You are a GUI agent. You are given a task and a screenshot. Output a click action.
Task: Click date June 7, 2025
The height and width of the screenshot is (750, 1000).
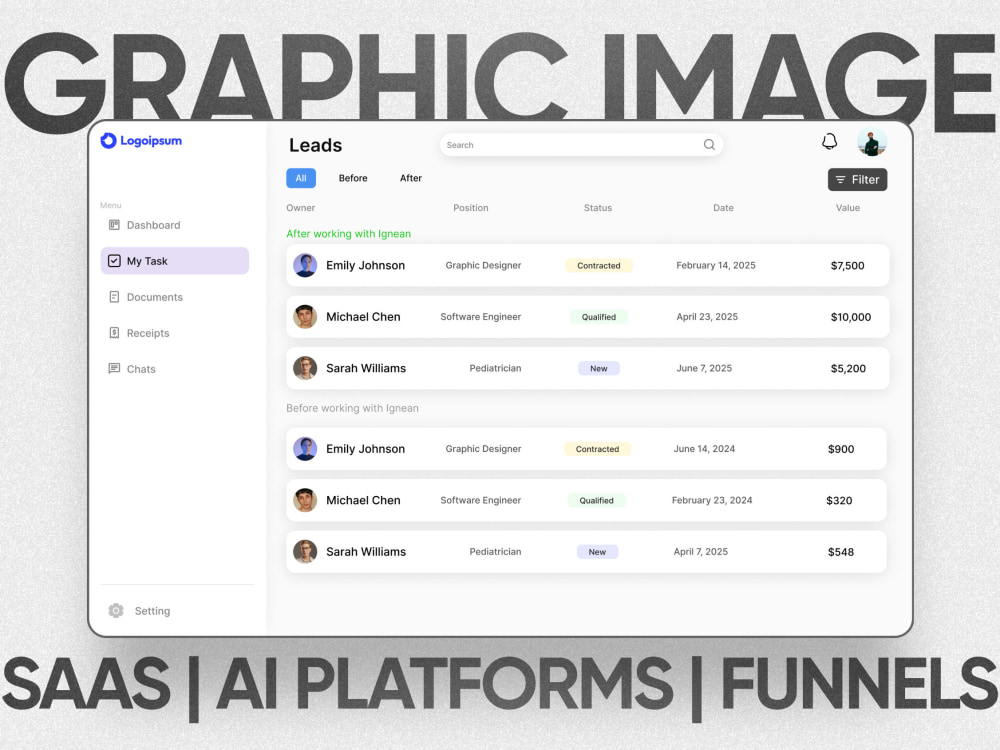pos(704,368)
